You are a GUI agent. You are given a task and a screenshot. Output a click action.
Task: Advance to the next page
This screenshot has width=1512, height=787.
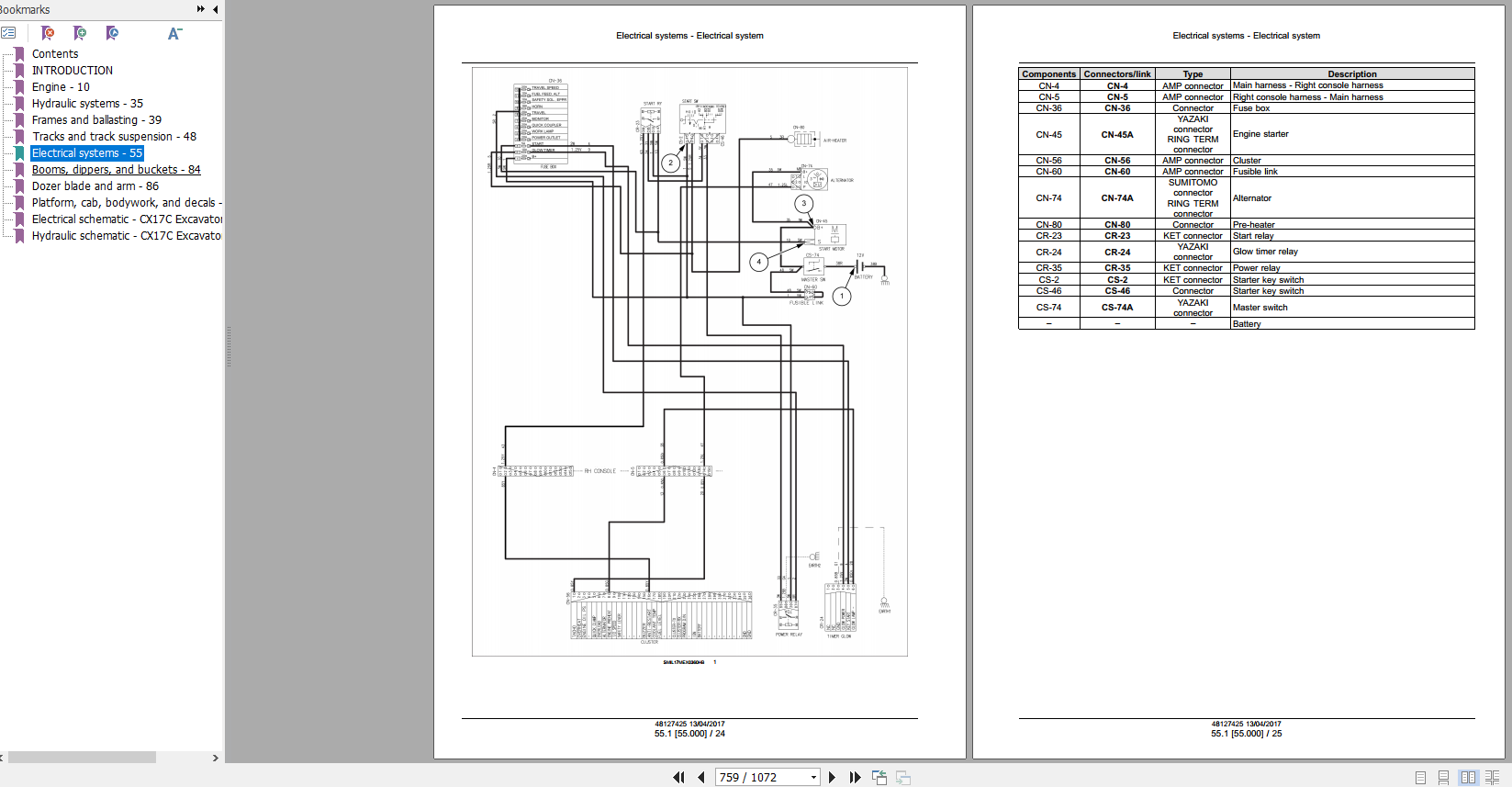[x=832, y=777]
